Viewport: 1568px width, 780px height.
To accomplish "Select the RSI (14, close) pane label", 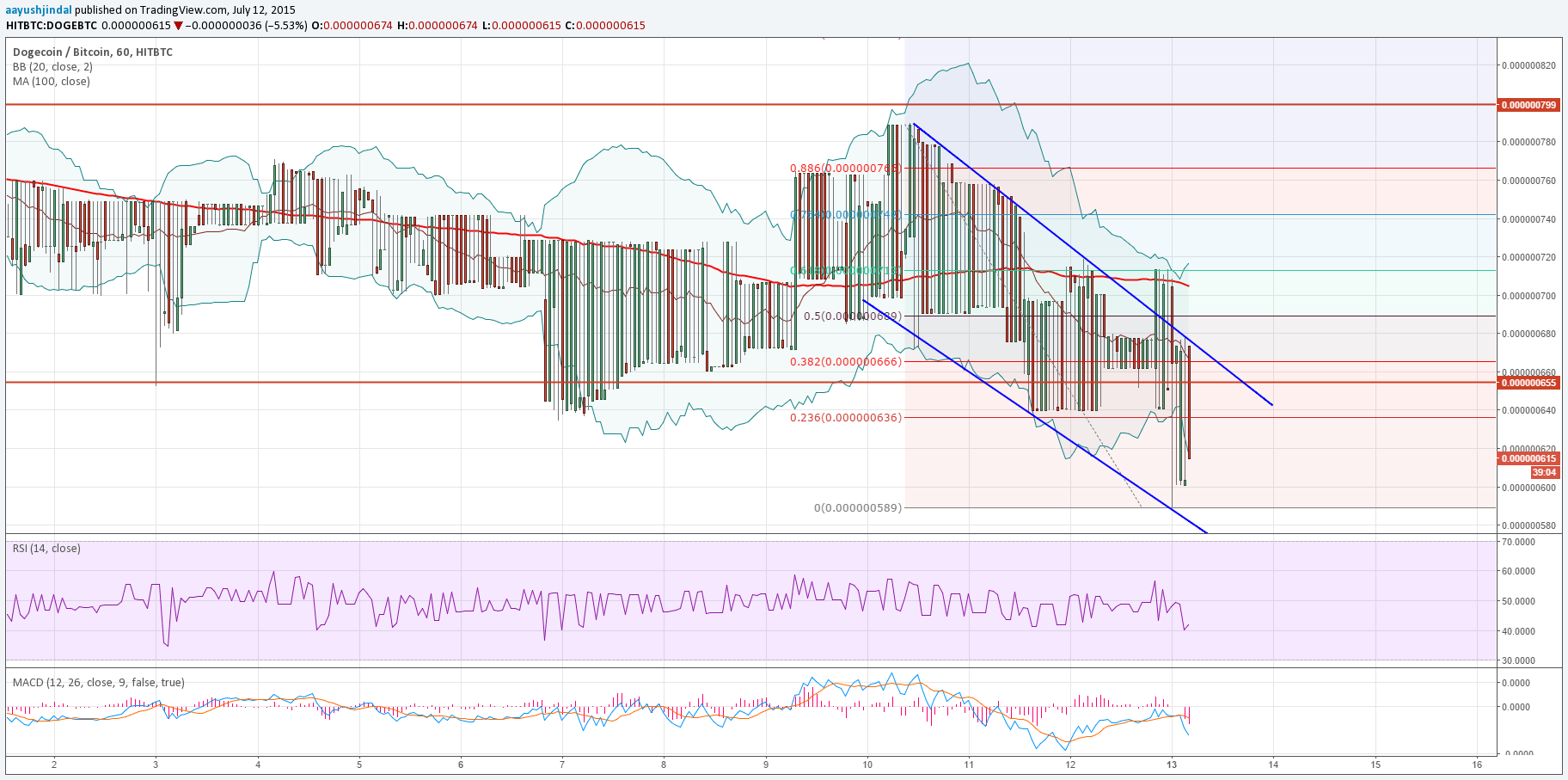I will pyautogui.click(x=46, y=549).
